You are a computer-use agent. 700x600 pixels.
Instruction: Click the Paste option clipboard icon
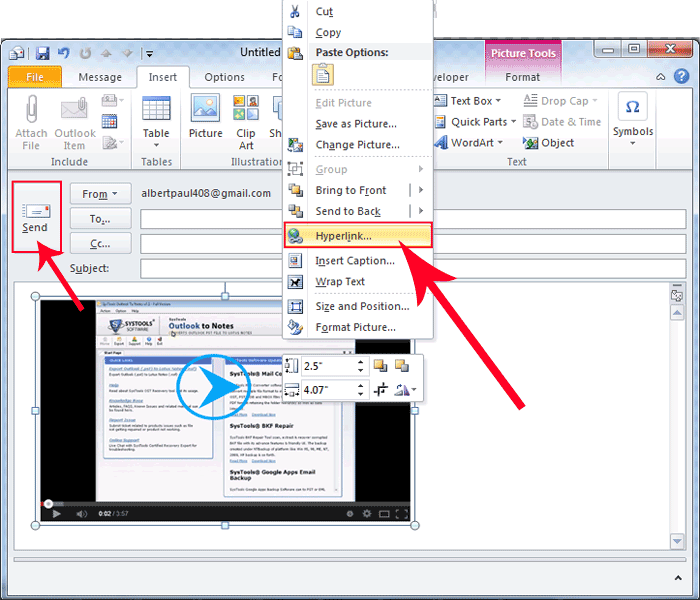(x=322, y=74)
